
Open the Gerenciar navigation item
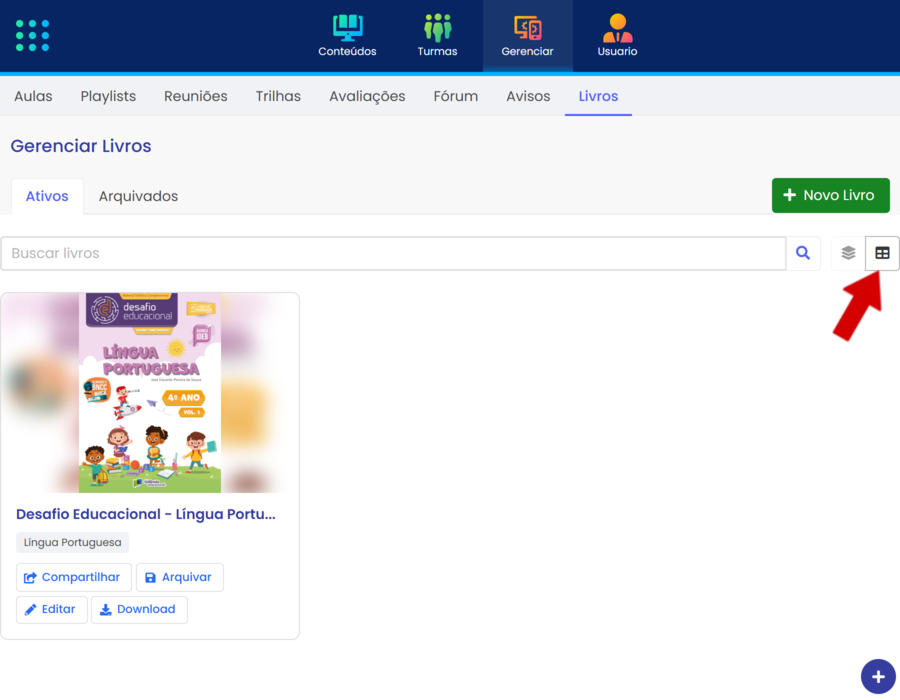(527, 36)
